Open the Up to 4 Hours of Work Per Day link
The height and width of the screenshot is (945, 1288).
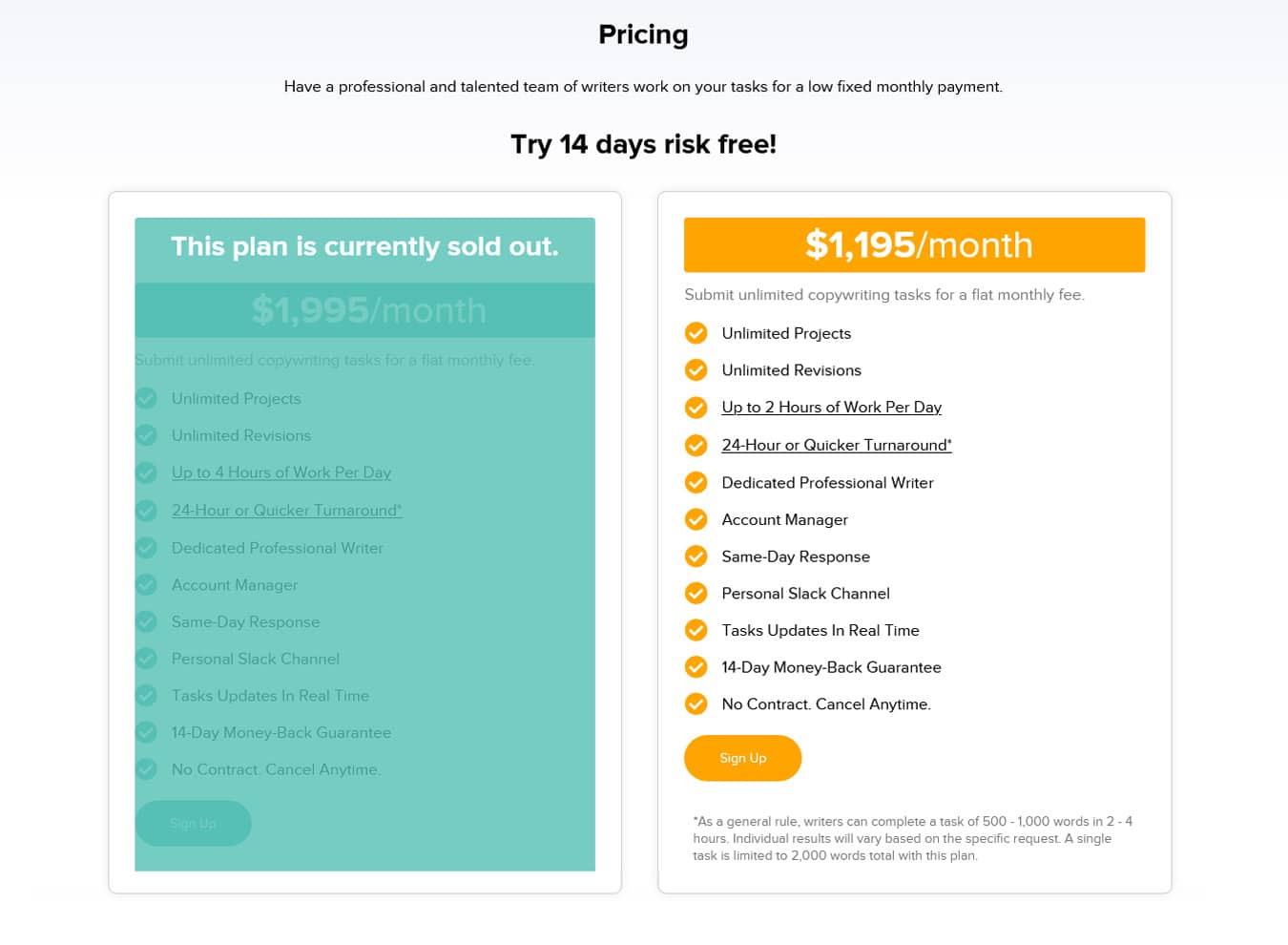pos(281,472)
